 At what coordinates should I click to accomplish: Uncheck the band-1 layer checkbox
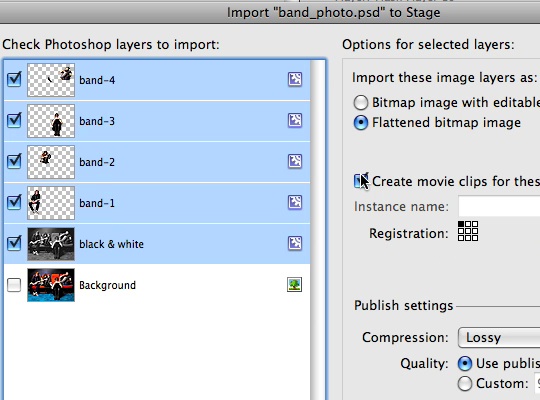click(x=14, y=202)
